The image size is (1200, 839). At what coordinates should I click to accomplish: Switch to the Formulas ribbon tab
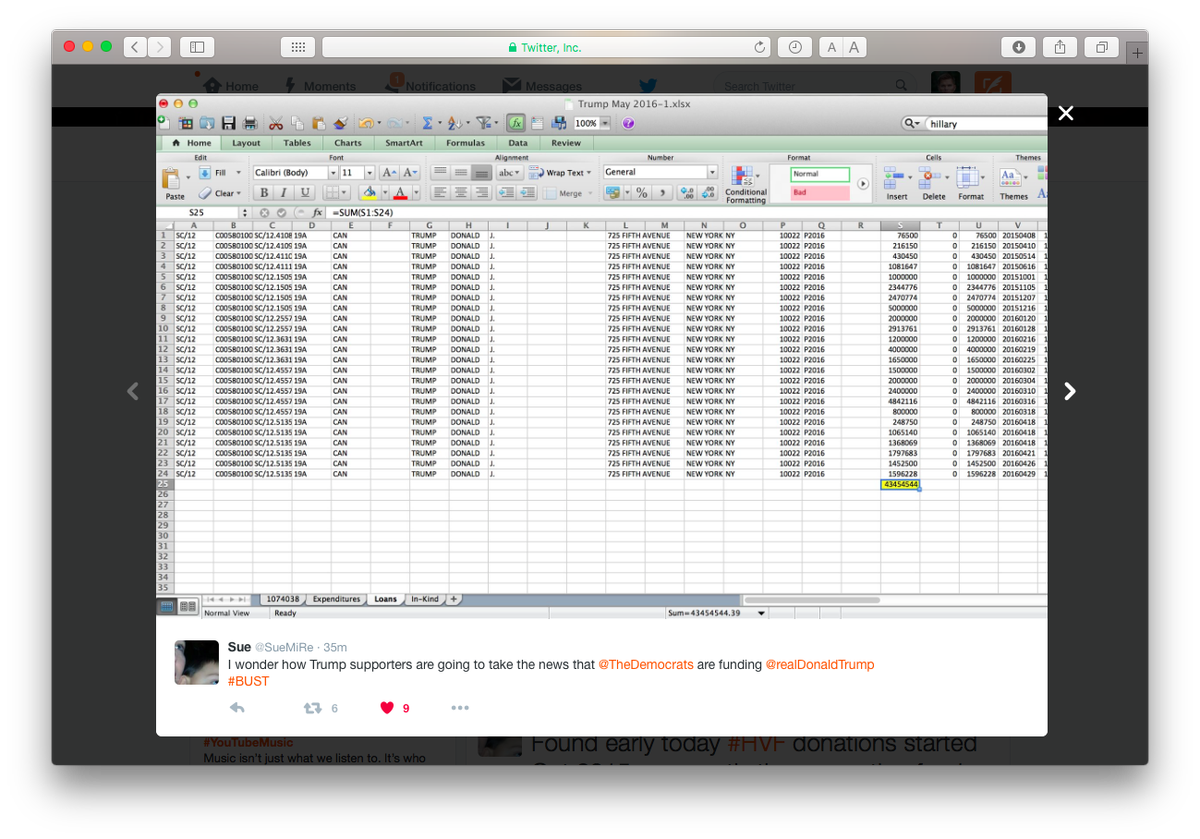click(x=465, y=143)
